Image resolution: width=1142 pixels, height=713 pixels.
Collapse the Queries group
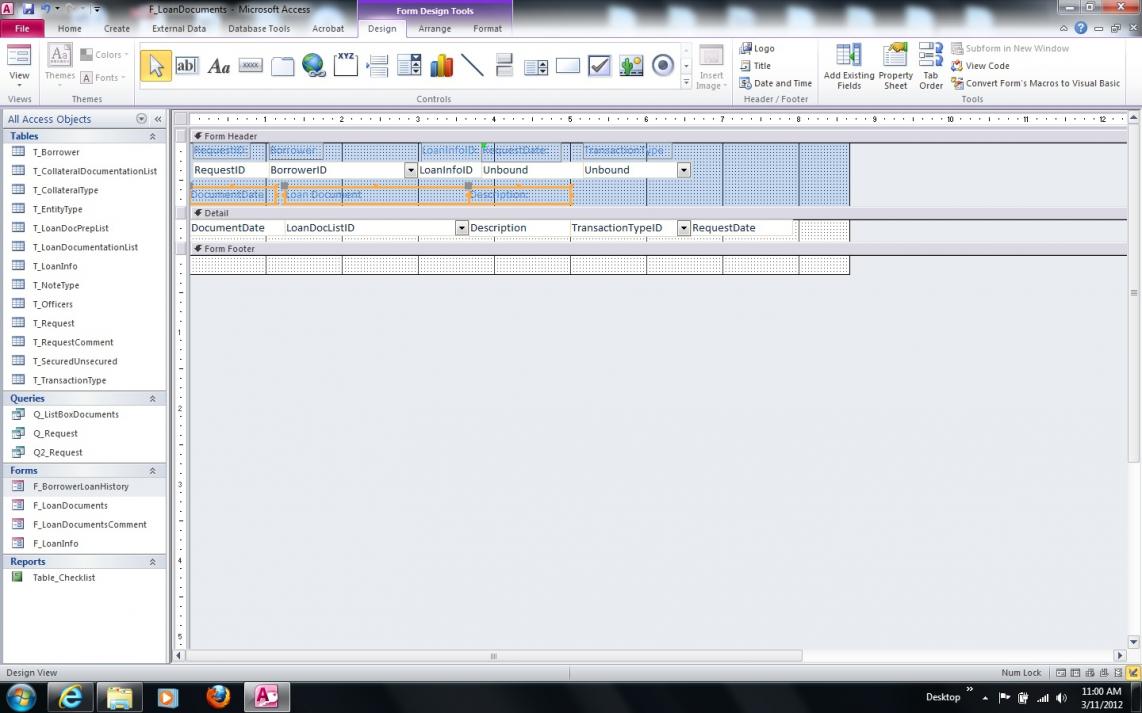click(152, 398)
